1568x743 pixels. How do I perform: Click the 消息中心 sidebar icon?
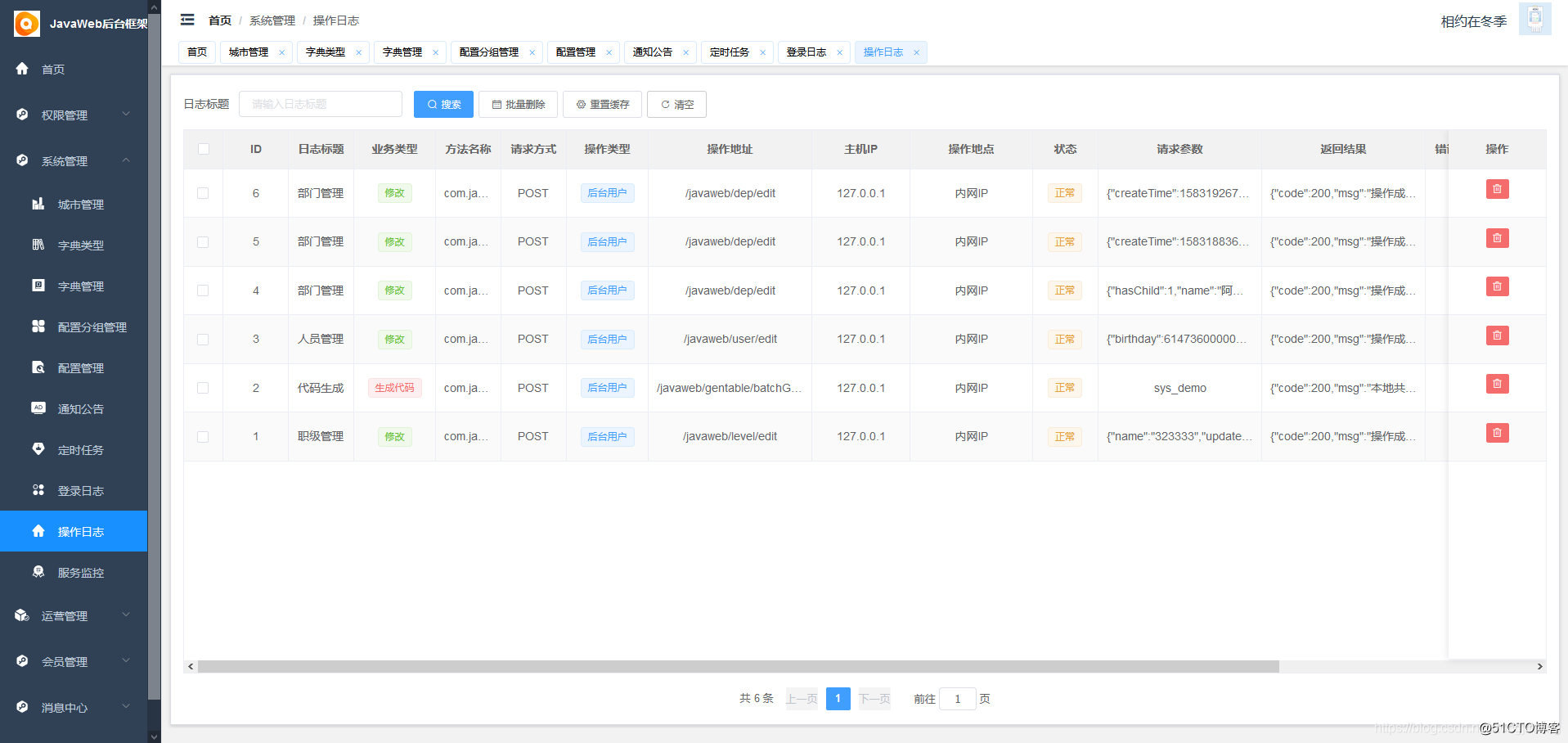click(22, 707)
